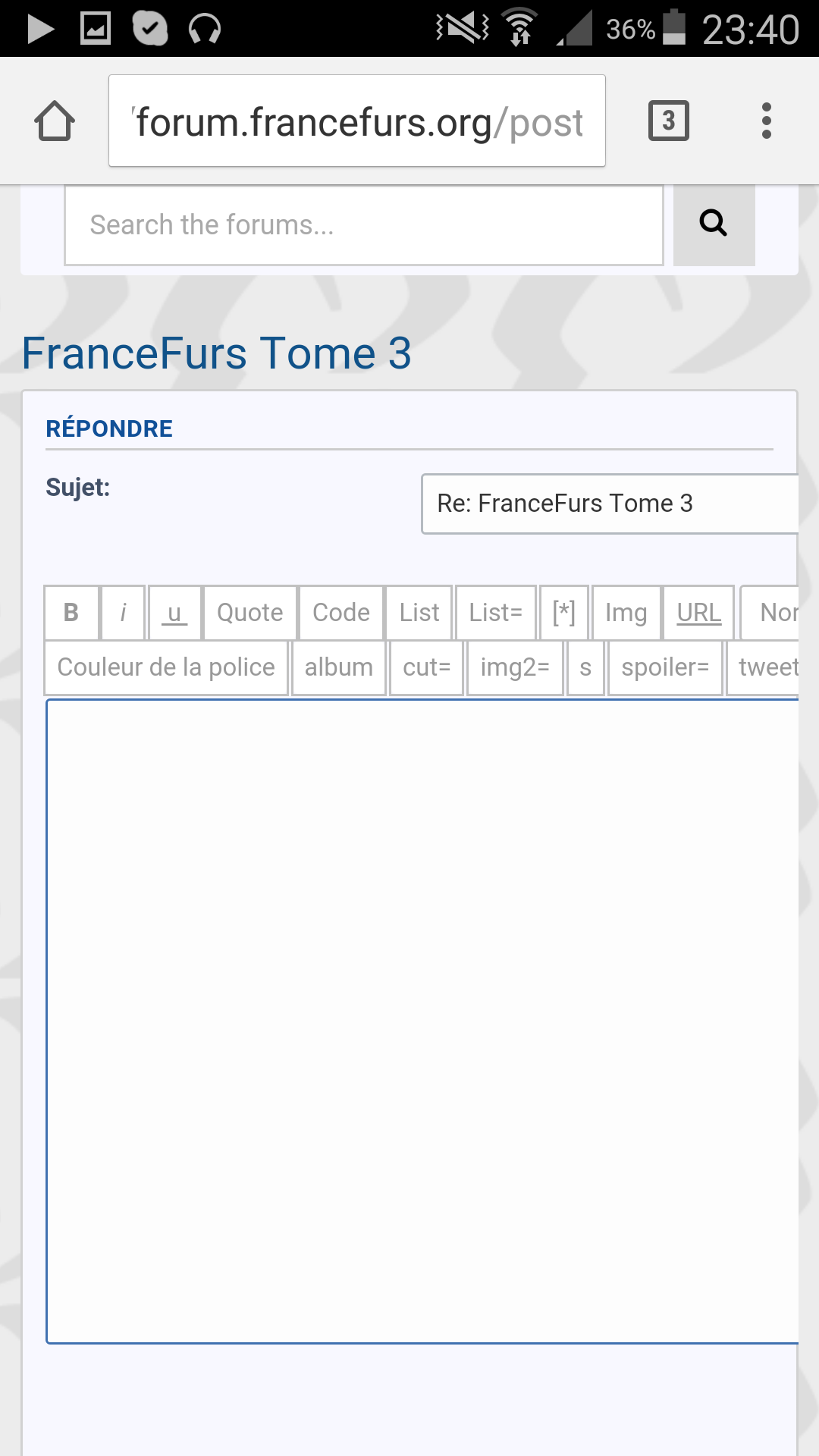819x1456 pixels.
Task: Open the FranceFurs Tome 3 topic link
Action: [x=216, y=353]
